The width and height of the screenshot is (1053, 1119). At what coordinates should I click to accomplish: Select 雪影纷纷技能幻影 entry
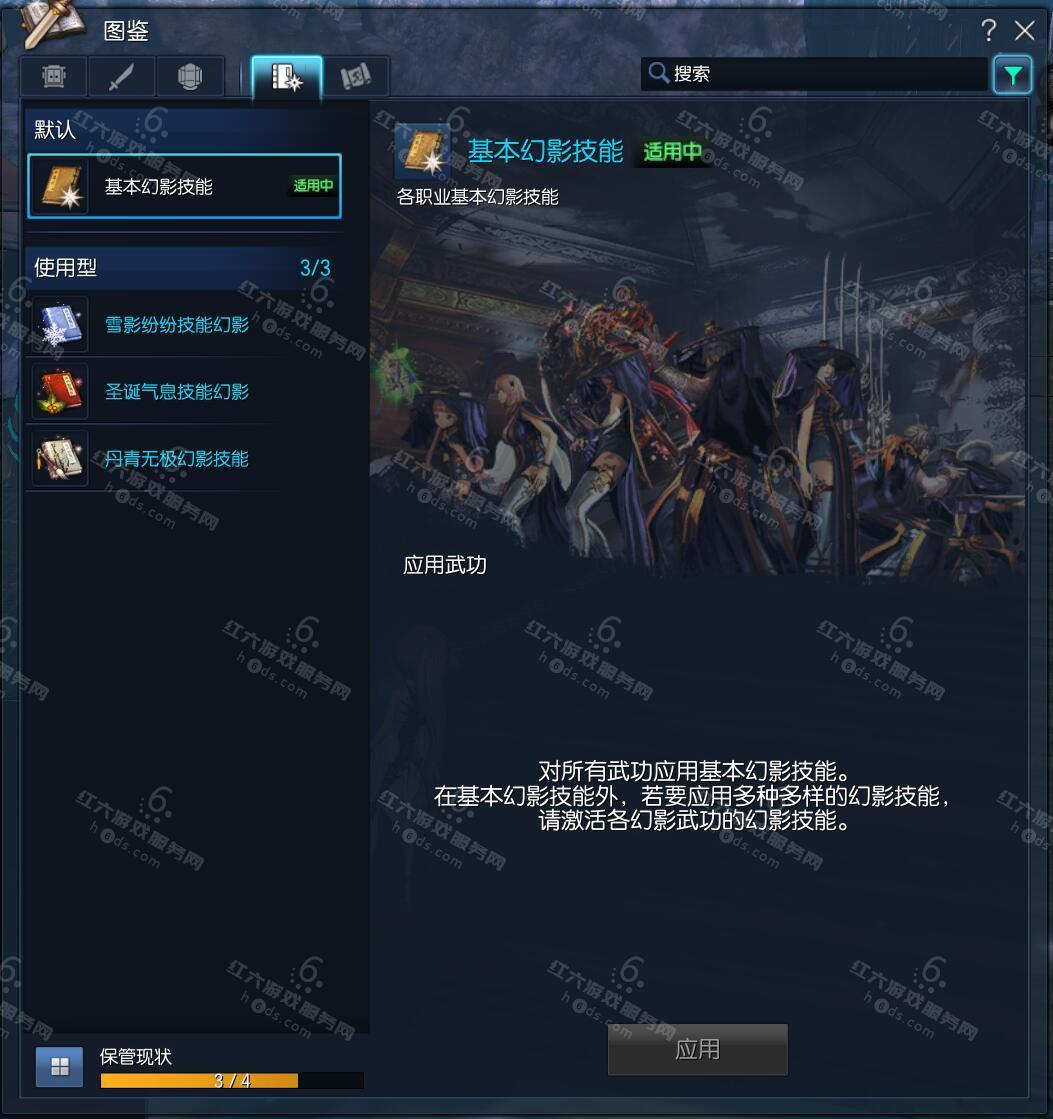pos(176,325)
